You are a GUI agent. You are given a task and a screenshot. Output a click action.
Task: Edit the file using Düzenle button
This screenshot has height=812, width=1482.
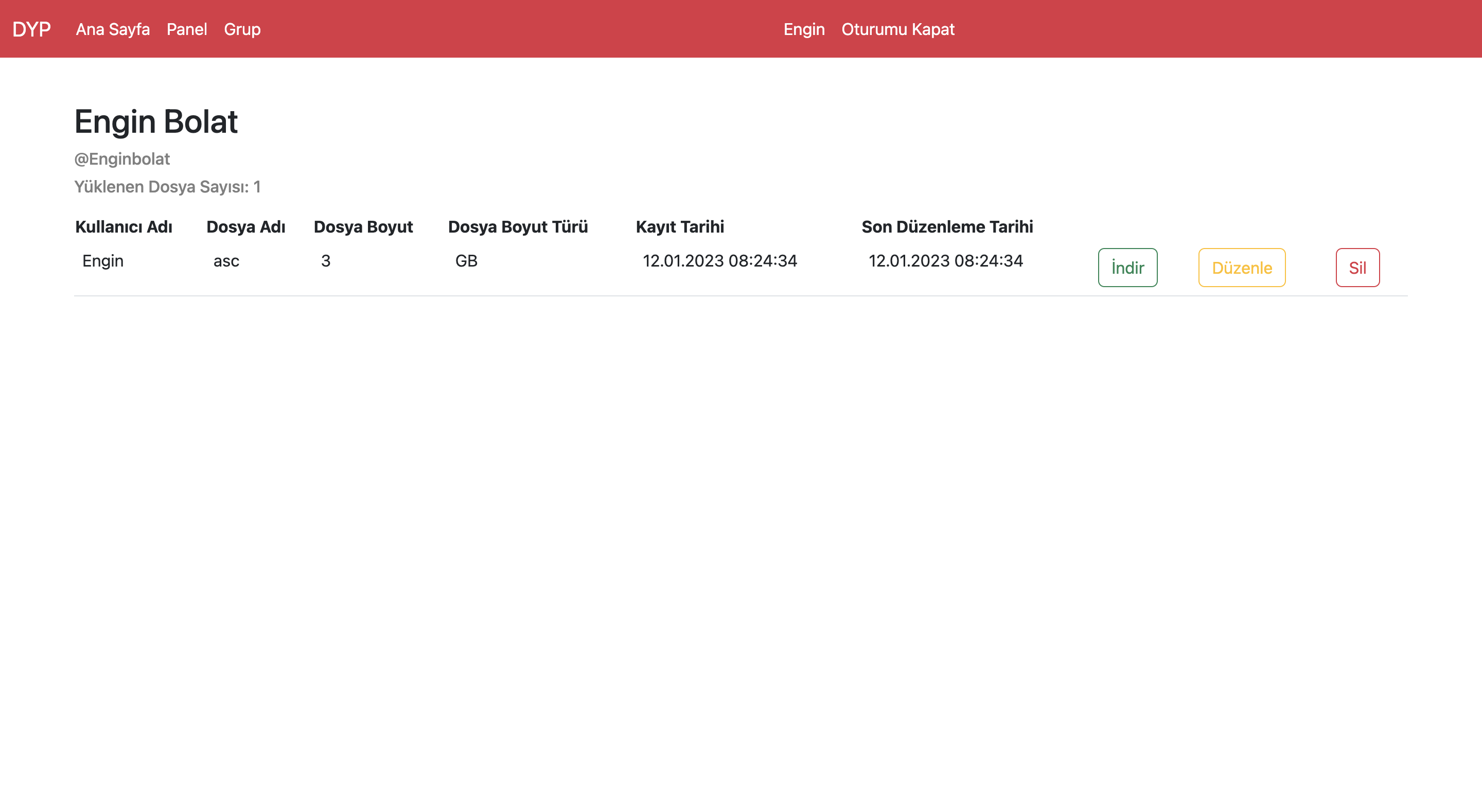pyautogui.click(x=1242, y=268)
